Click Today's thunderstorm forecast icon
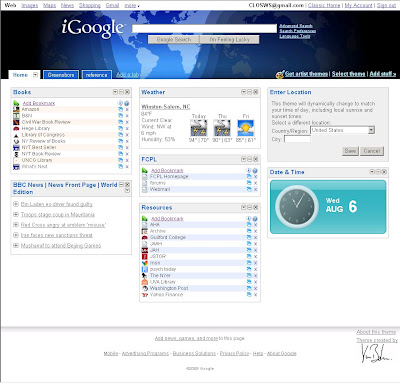400x383 pixels. pos(199,128)
